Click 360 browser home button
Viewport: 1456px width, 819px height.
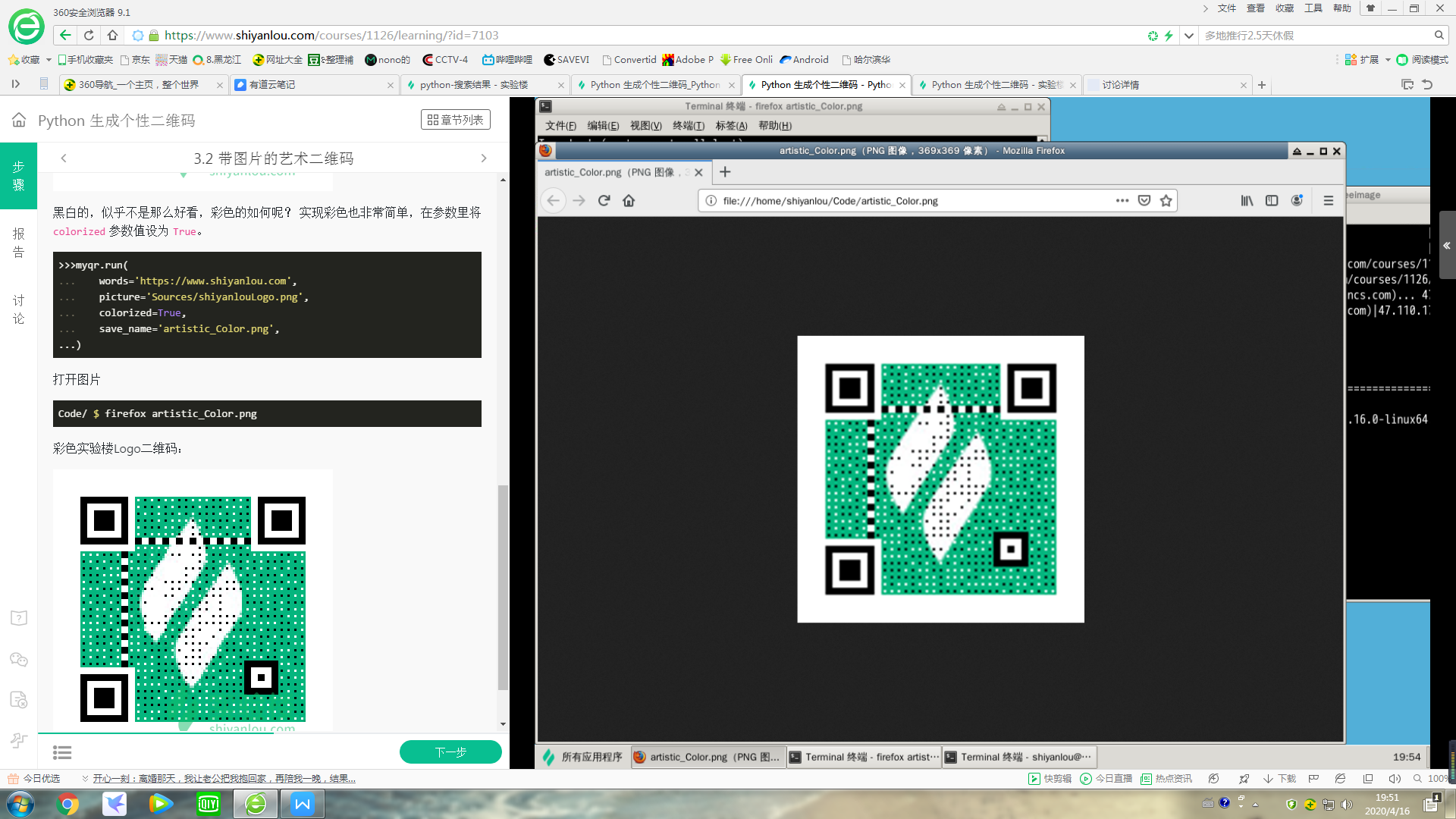point(112,35)
